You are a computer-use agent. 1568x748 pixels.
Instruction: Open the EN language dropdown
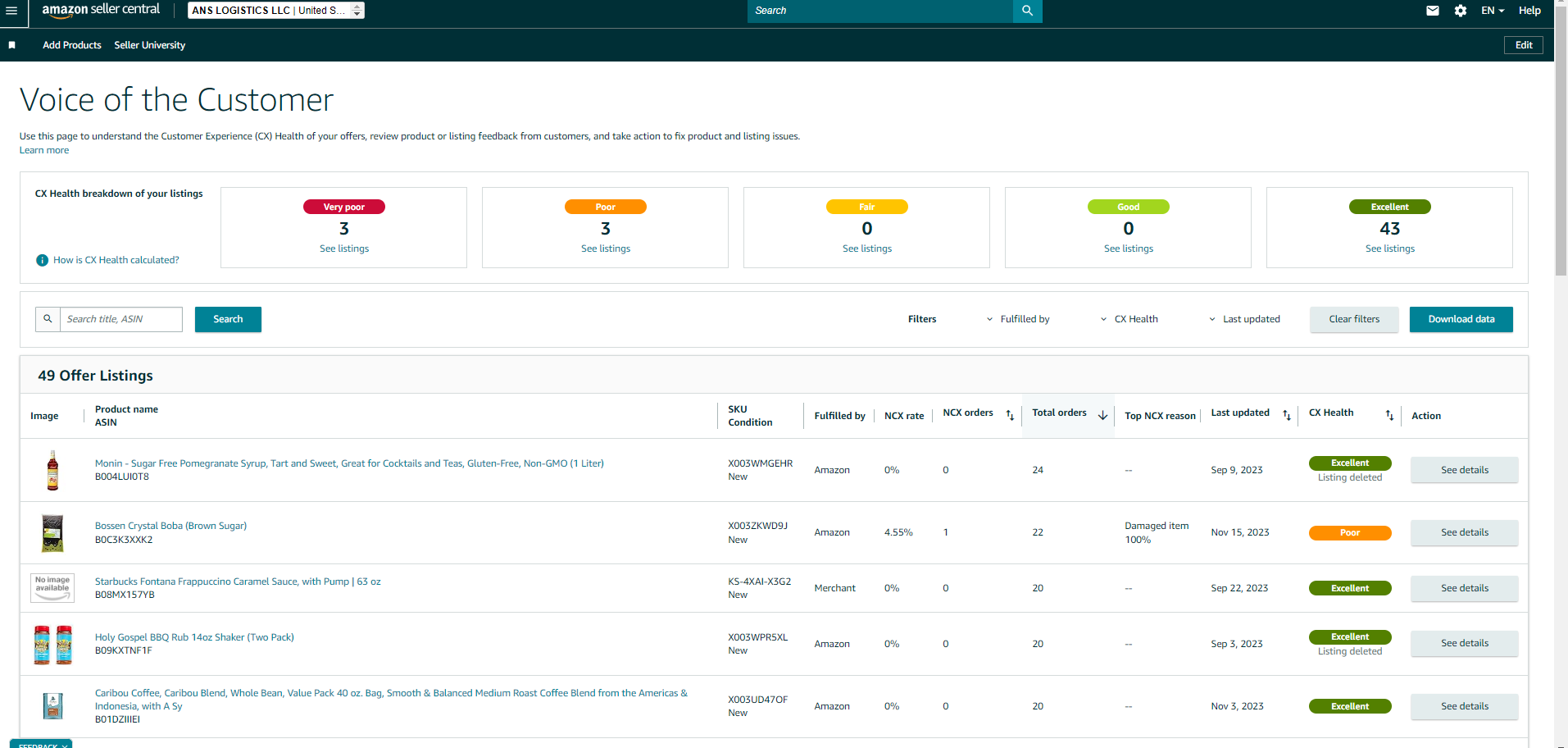click(x=1493, y=11)
